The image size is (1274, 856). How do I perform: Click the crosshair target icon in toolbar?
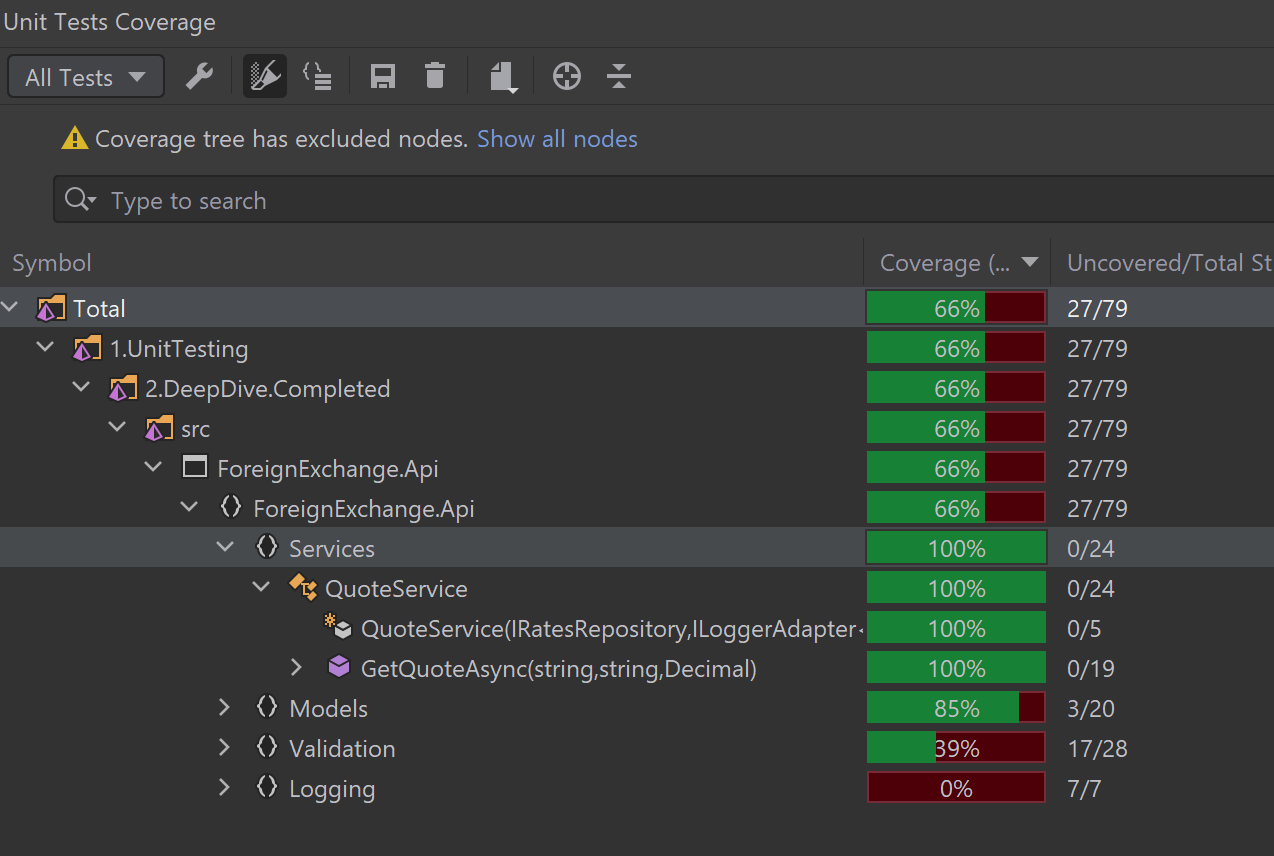(567, 77)
